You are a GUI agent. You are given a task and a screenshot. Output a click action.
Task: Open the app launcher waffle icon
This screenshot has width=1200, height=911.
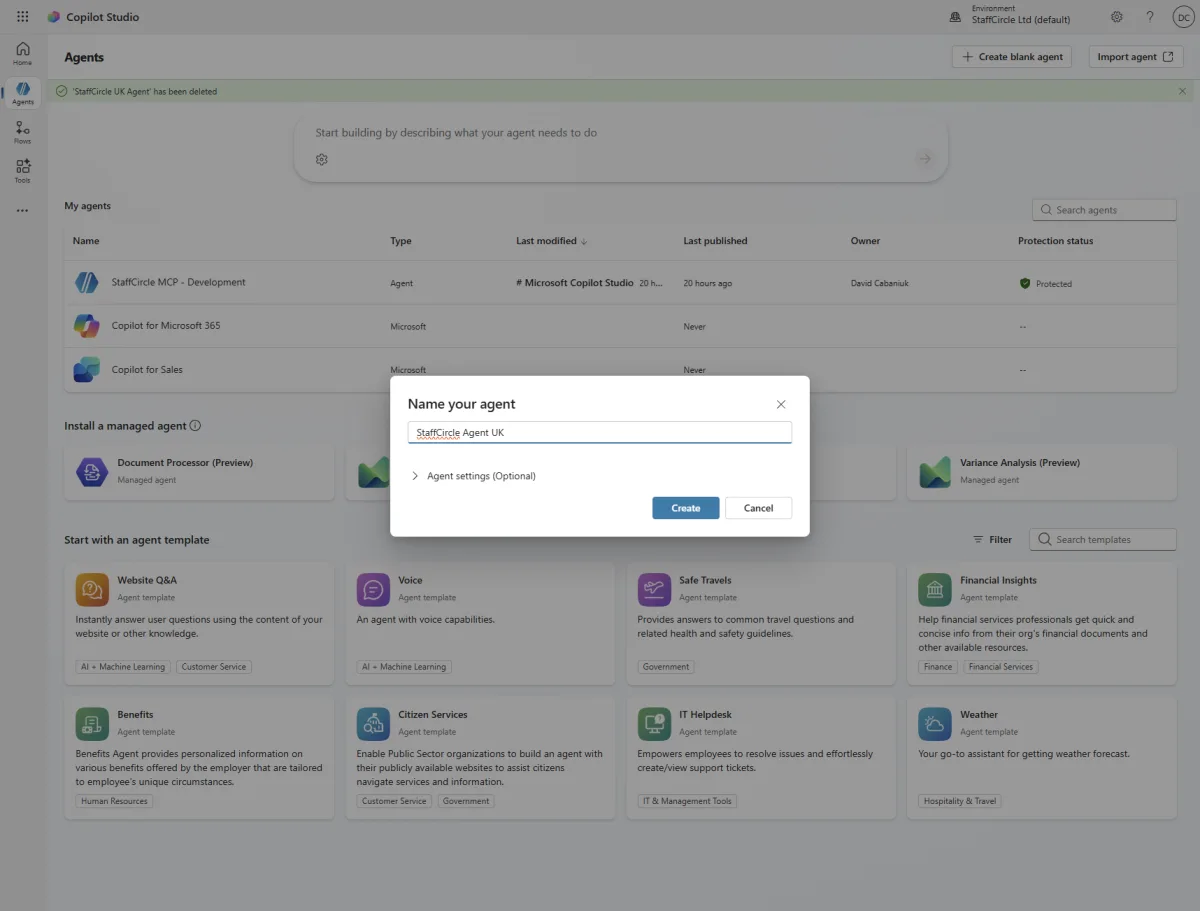(x=23, y=17)
